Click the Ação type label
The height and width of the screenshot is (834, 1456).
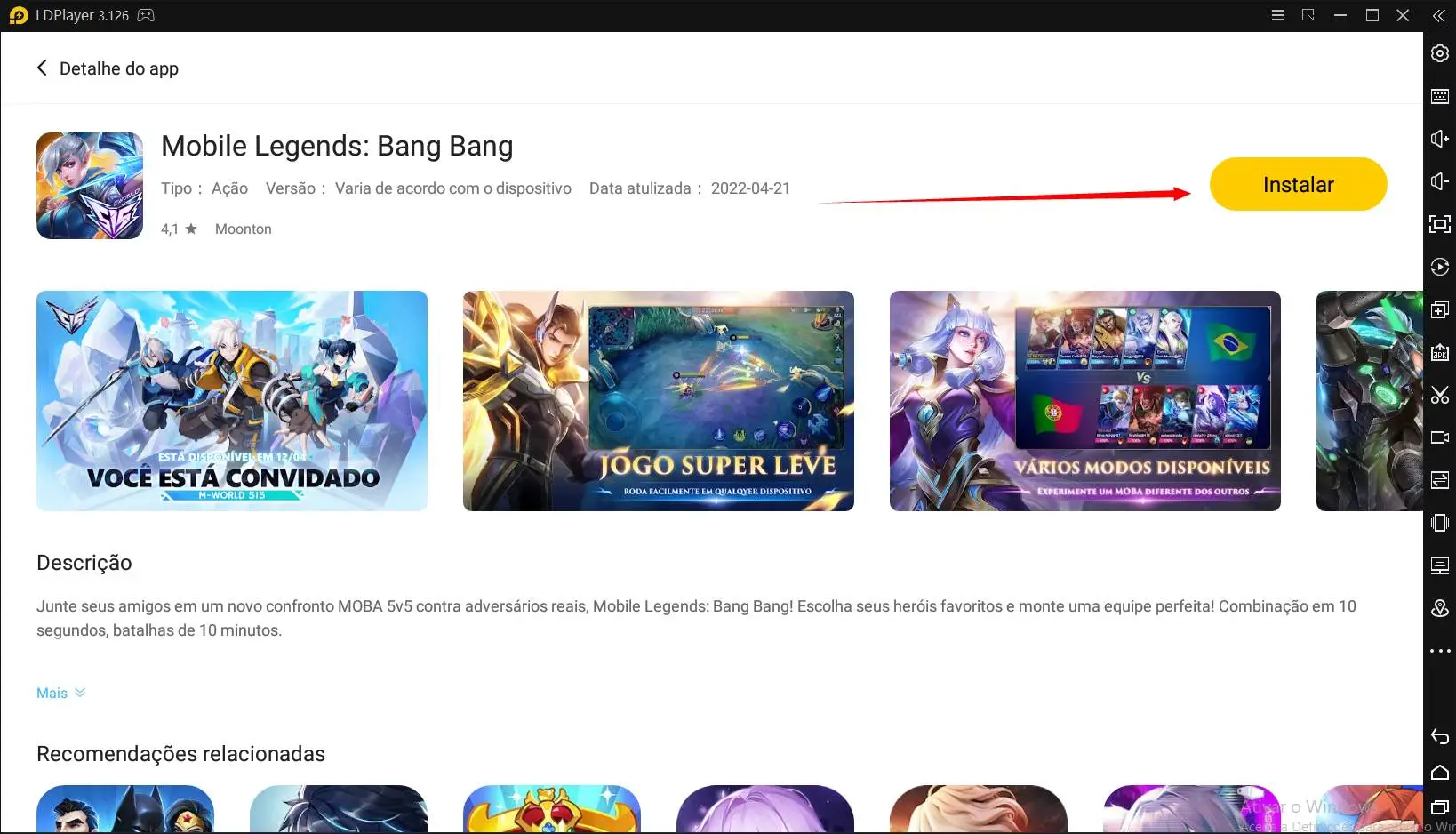point(229,188)
